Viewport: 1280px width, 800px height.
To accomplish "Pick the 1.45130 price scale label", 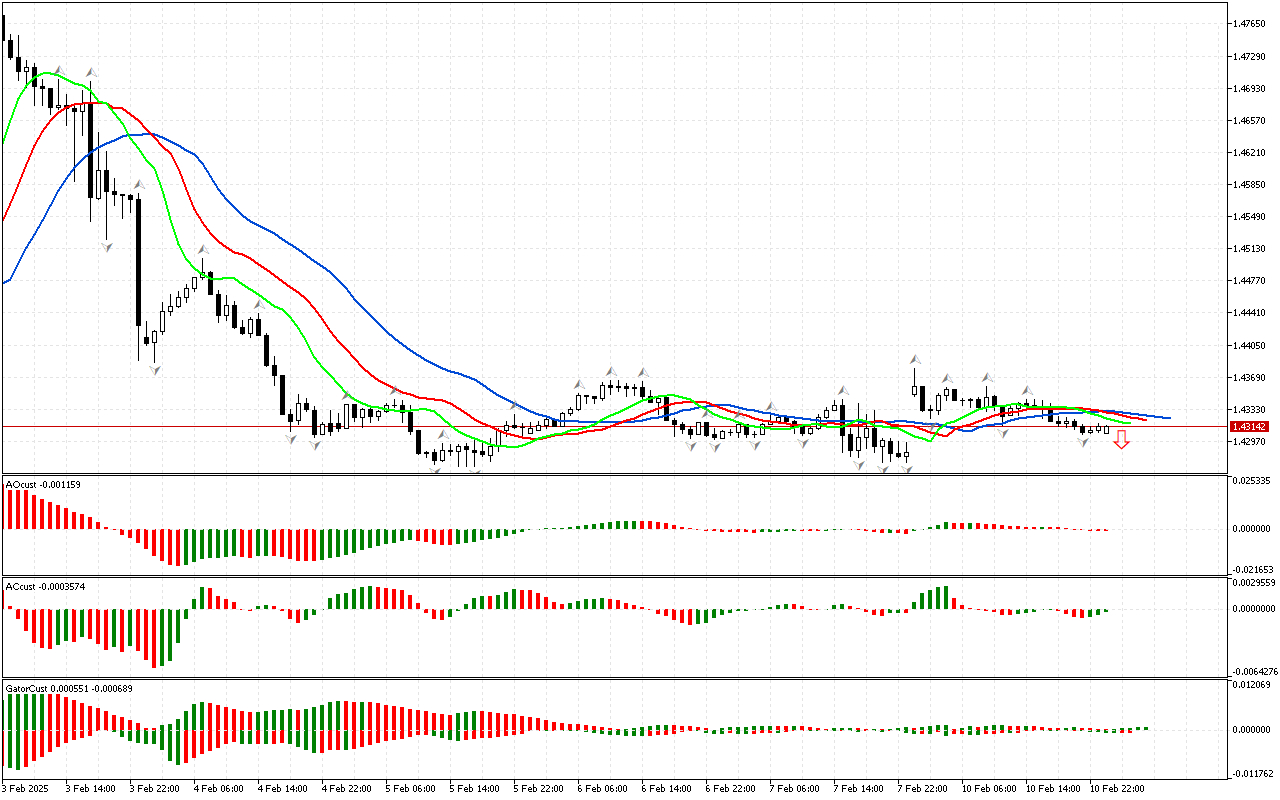I will coord(1250,249).
